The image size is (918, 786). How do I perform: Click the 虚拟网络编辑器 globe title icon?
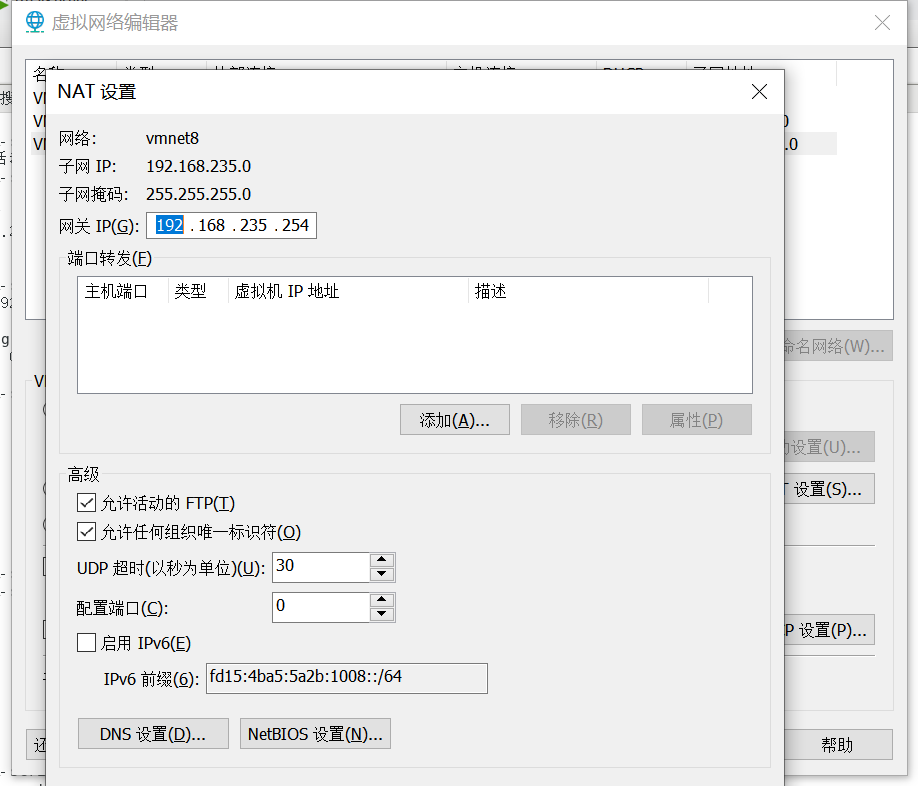pos(35,22)
